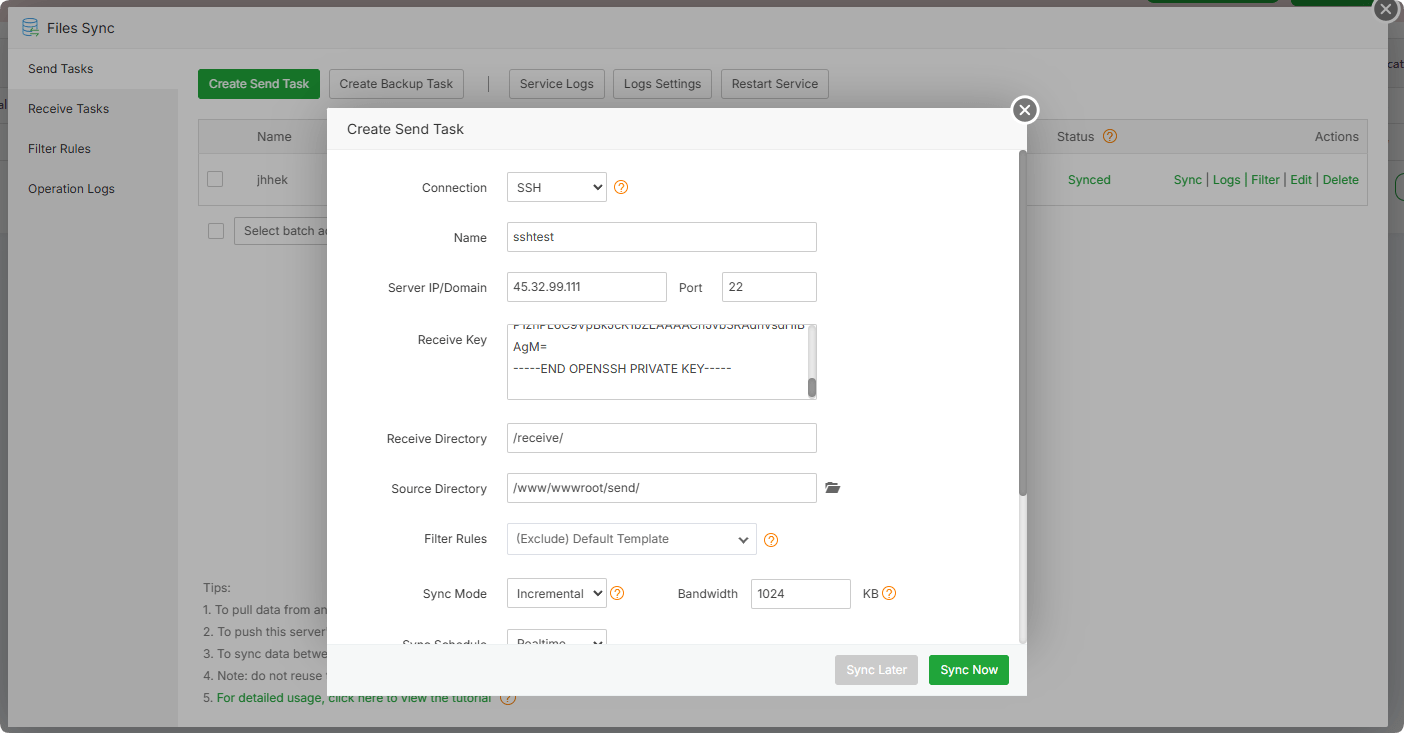Open the Connection SSH dropdown
Screen dimensions: 1404x733
[557, 187]
